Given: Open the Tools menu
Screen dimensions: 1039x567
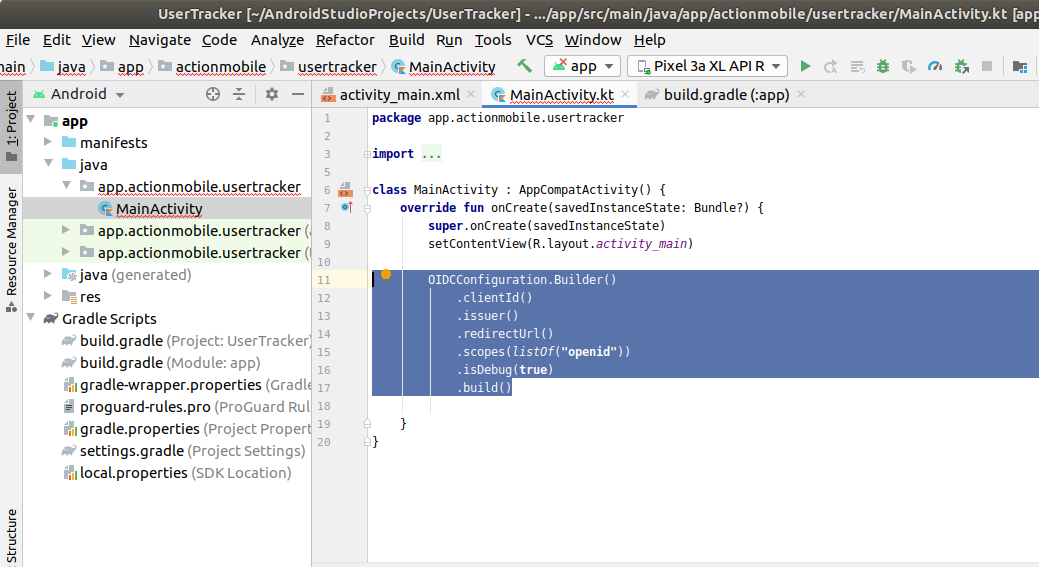Looking at the screenshot, I should pyautogui.click(x=493, y=40).
